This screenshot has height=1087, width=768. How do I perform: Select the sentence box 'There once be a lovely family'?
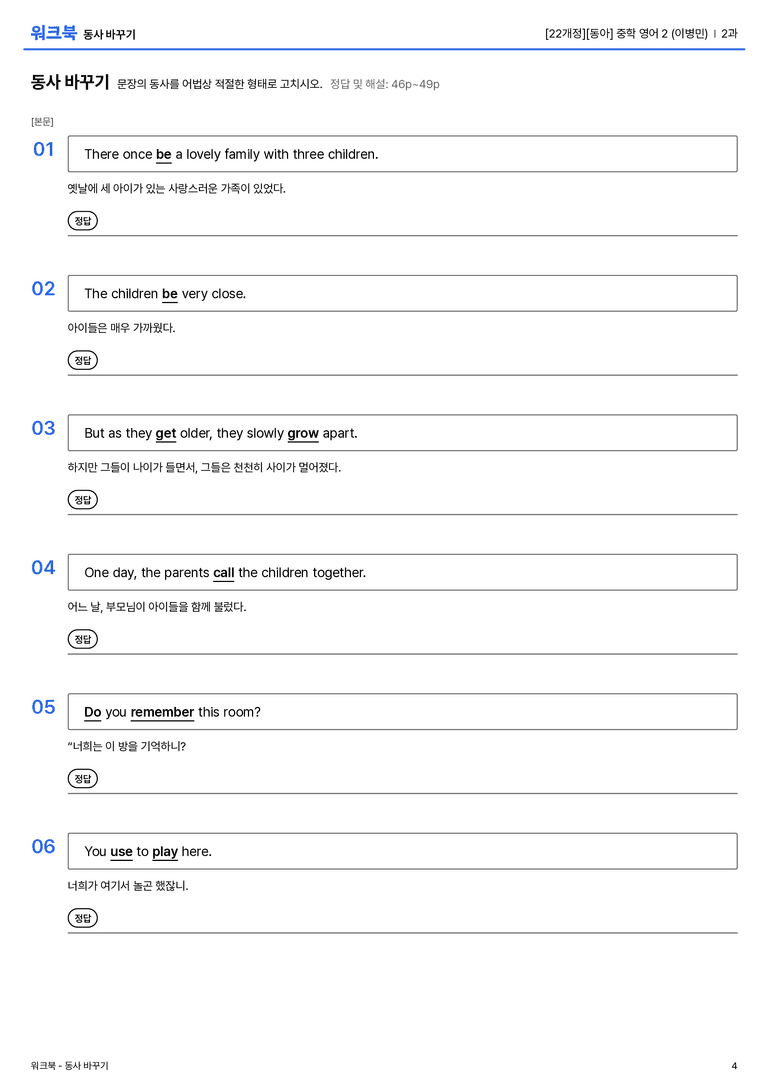click(x=402, y=154)
